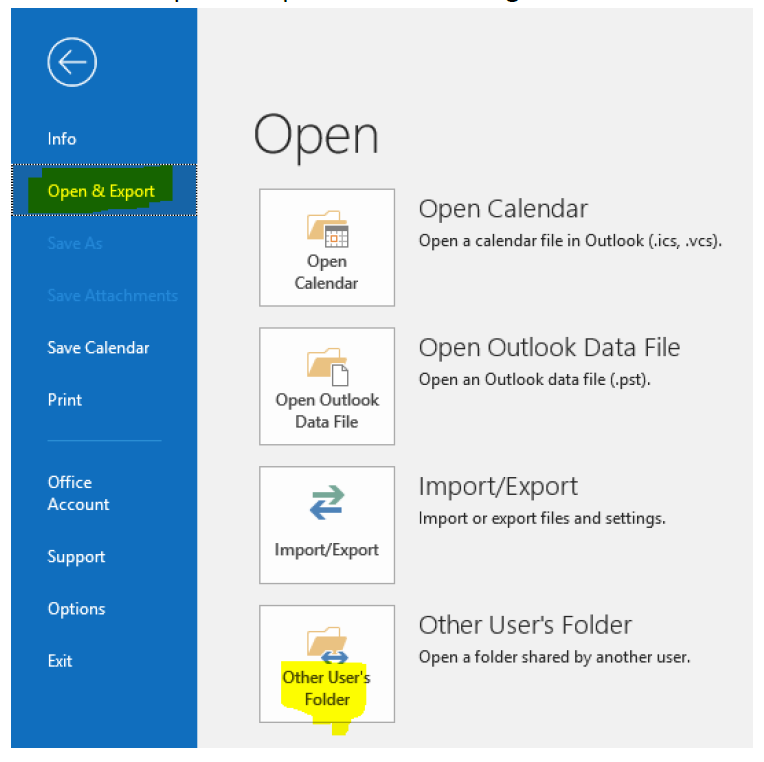Click the Open Calendar tile button

click(327, 248)
